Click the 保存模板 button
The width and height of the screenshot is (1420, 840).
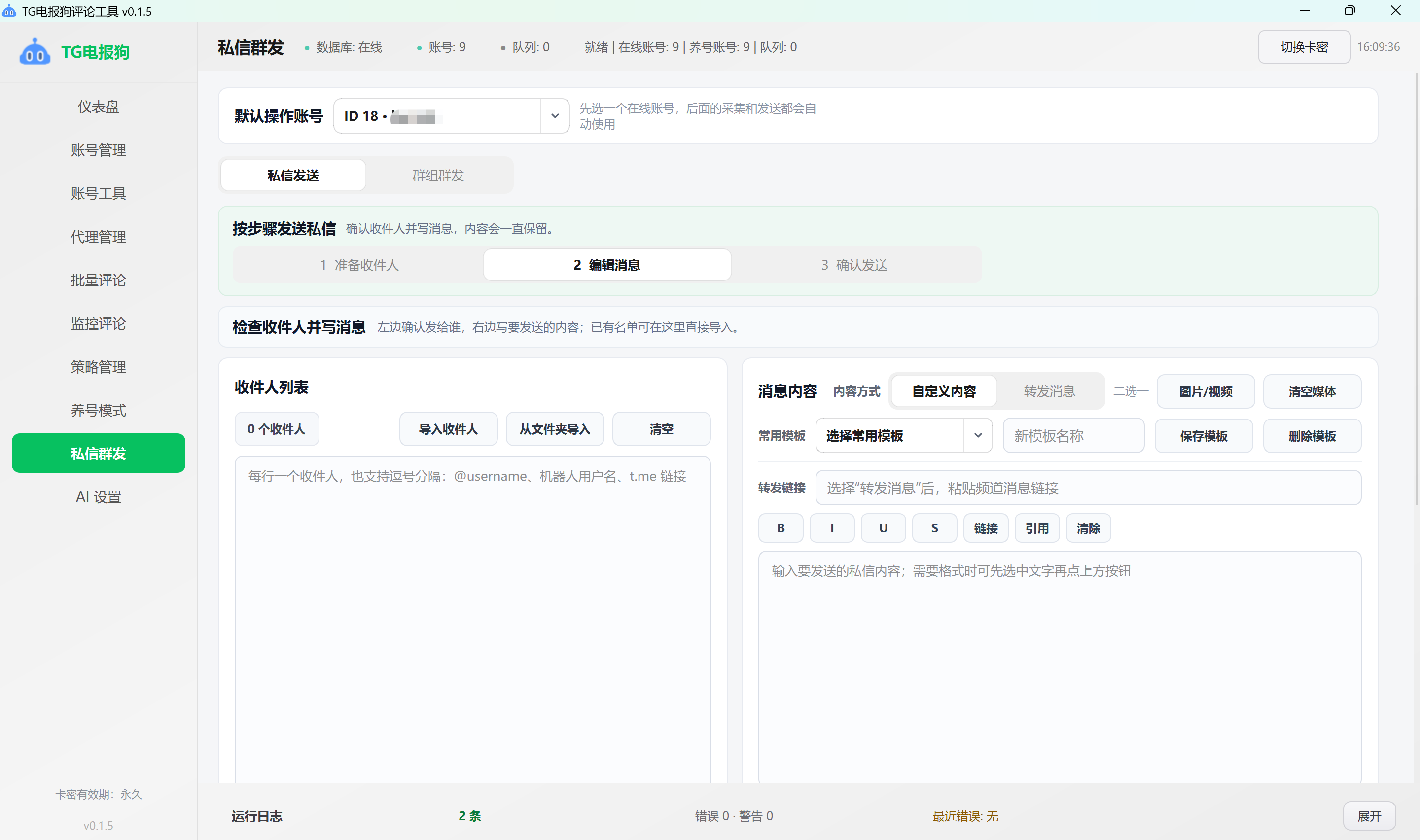tap(1203, 436)
